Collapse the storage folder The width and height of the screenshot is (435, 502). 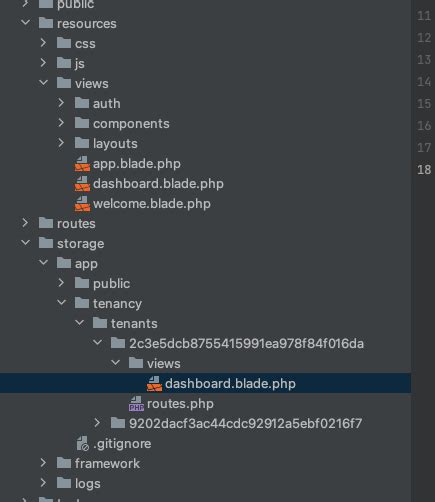pos(25,243)
